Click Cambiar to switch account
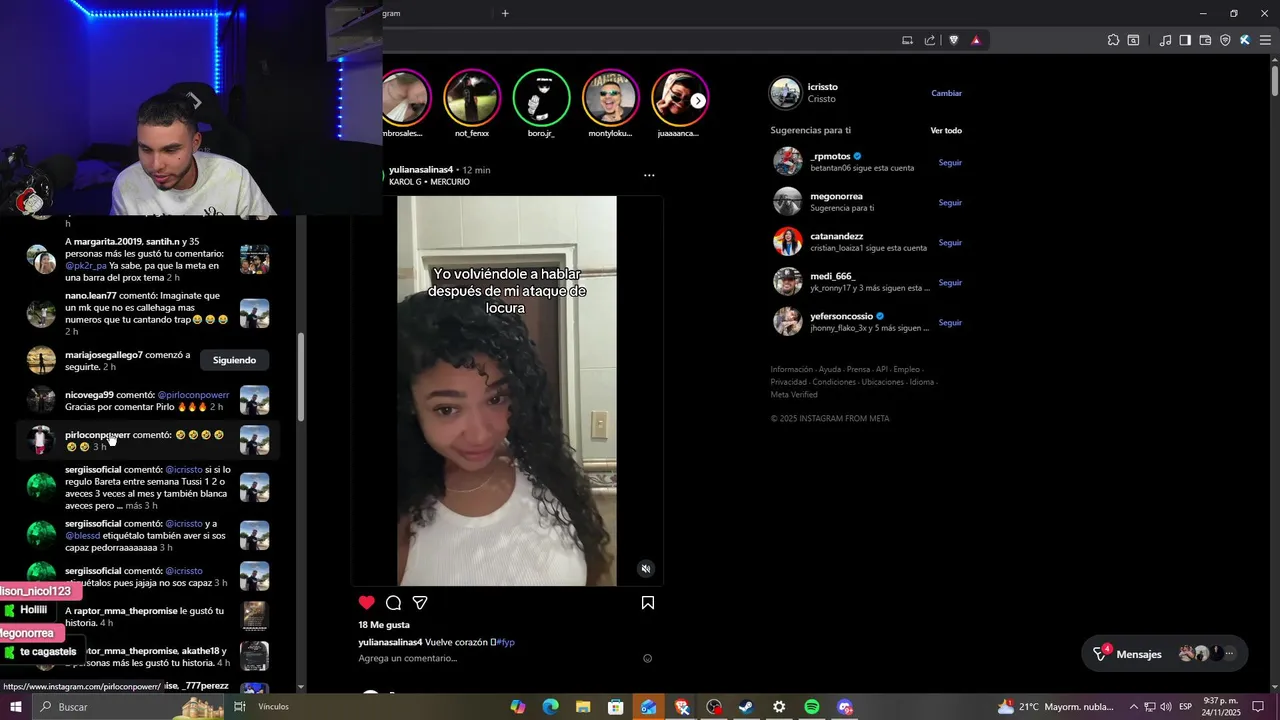1280x720 pixels. tap(946, 93)
